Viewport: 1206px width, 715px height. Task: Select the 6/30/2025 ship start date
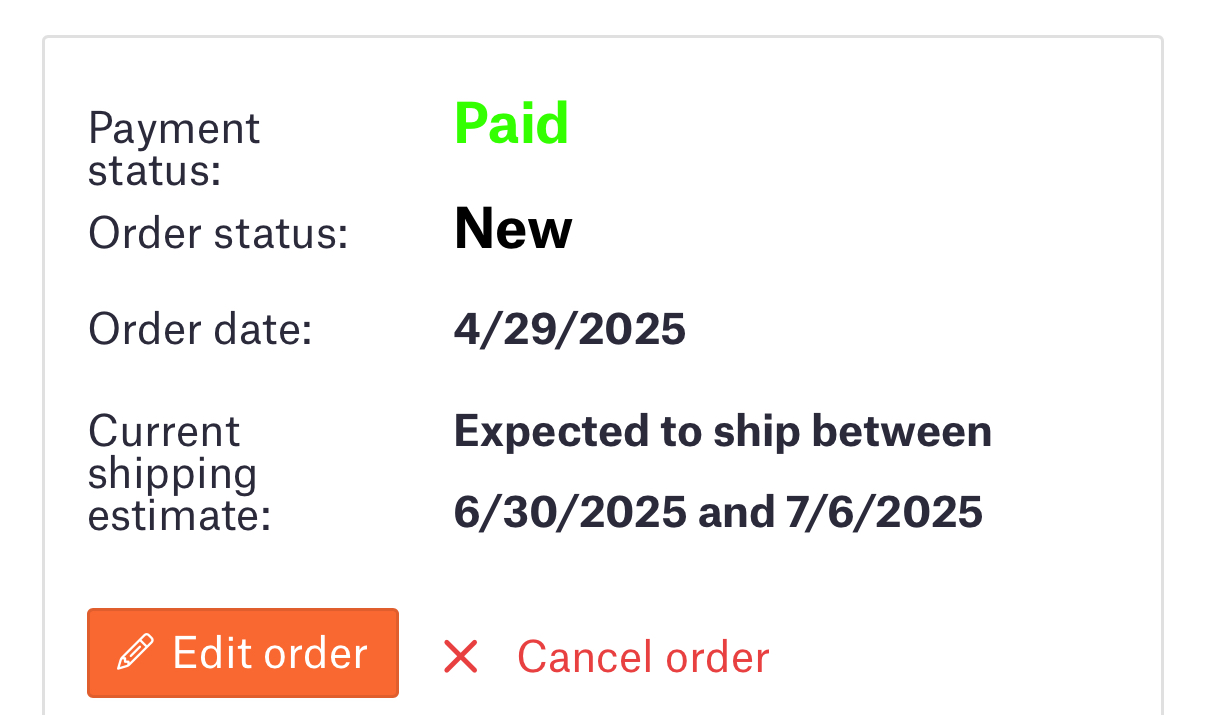pos(570,513)
